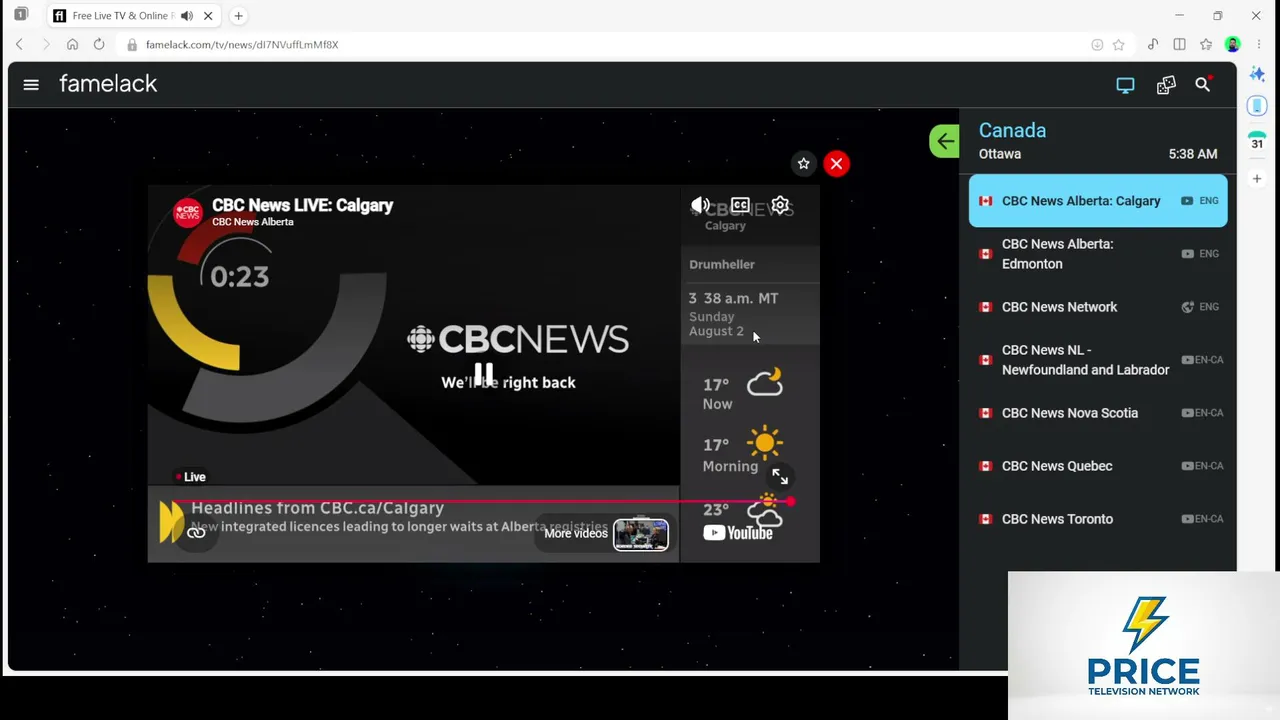Click the 5:38 AM local time
Viewport: 1280px width, 720px height.
point(1193,154)
